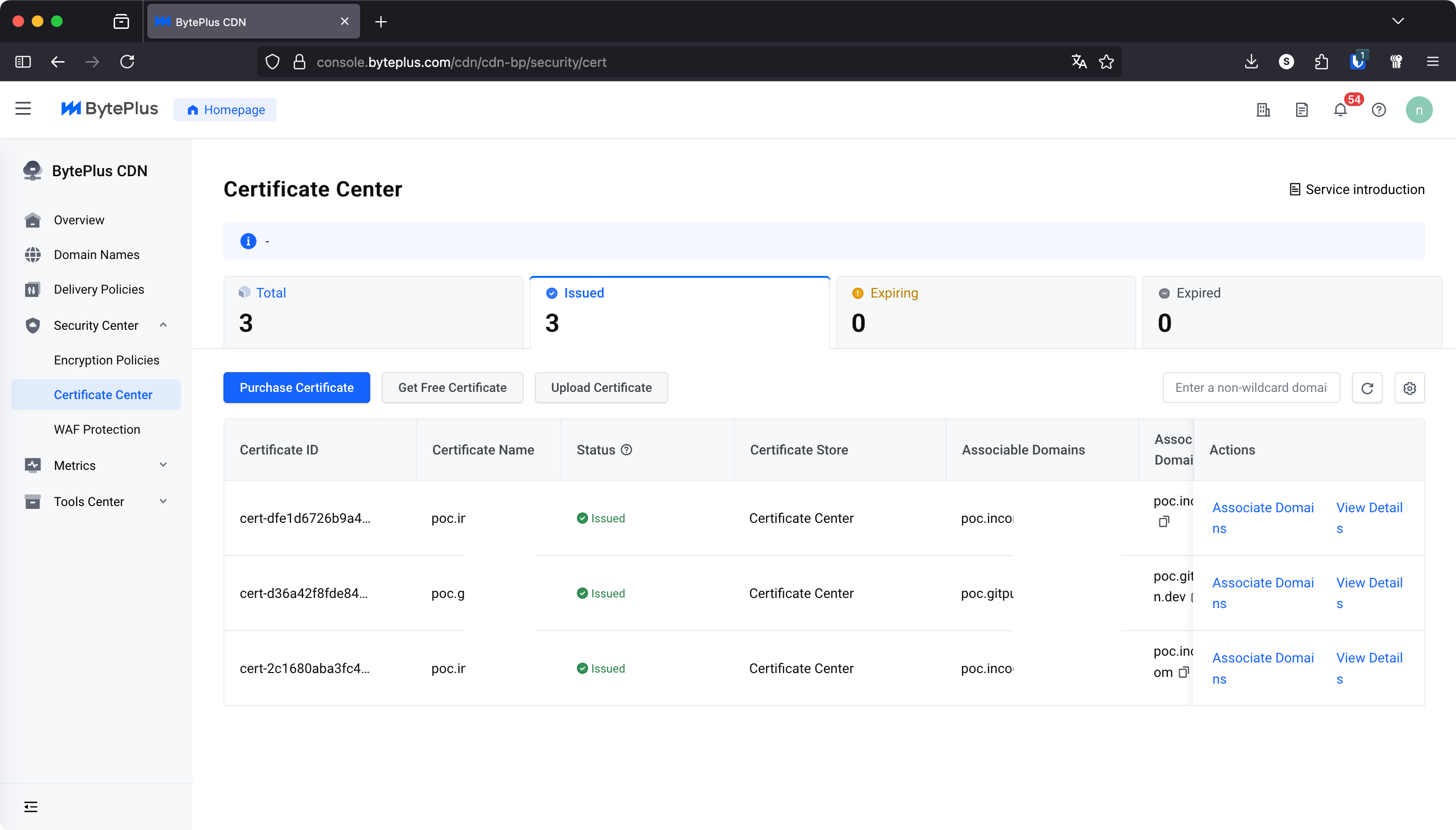Click Issued status in cert-d36a42f8fde84 row
The height and width of the screenshot is (830, 1456).
pos(601,594)
